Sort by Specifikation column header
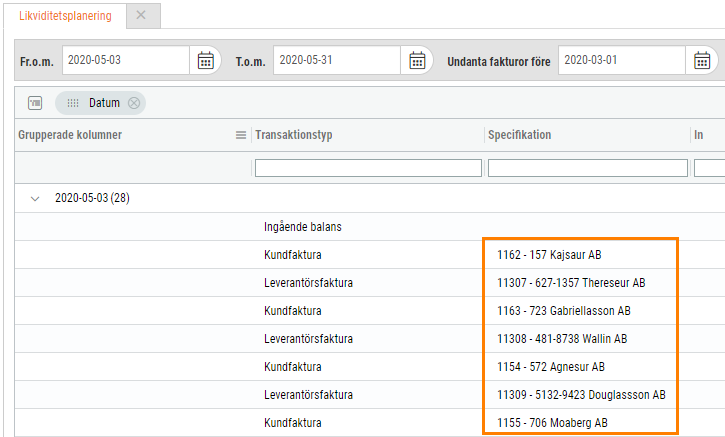725x437 pixels. click(x=519, y=135)
